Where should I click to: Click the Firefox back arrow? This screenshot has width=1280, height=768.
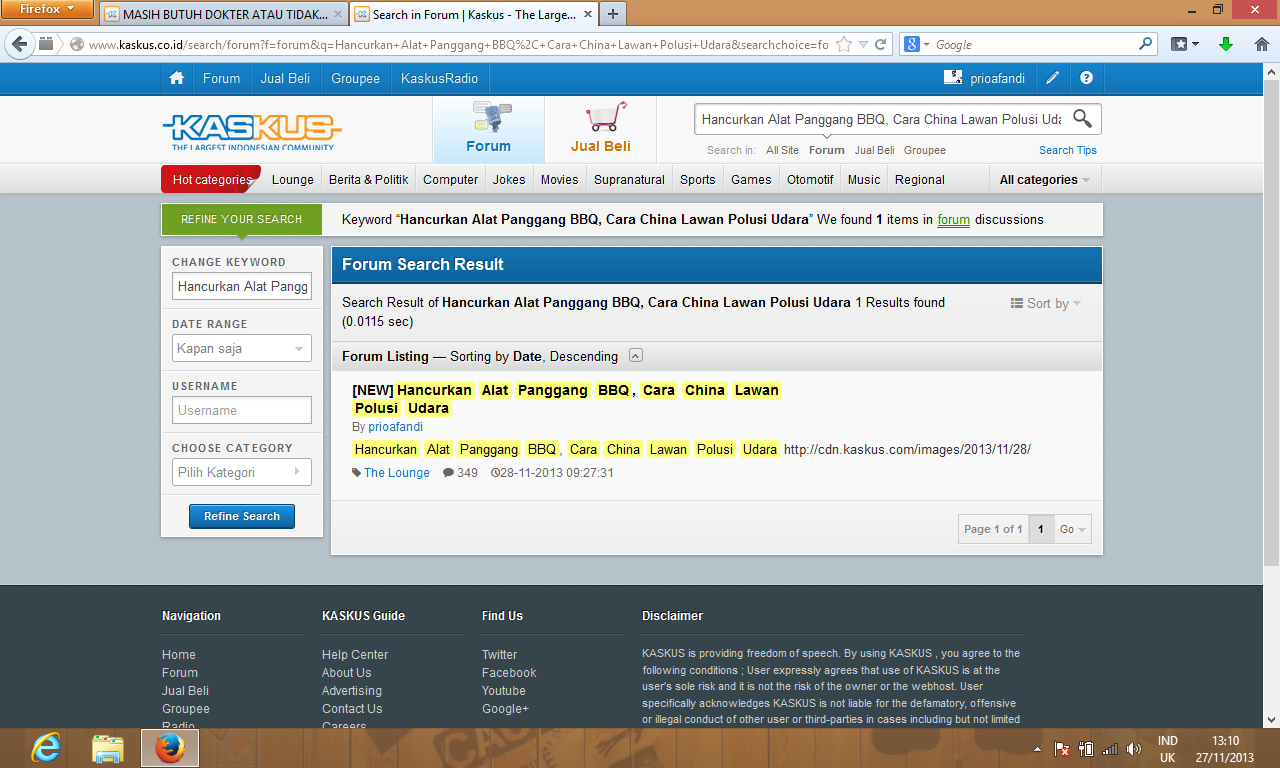tap(20, 44)
